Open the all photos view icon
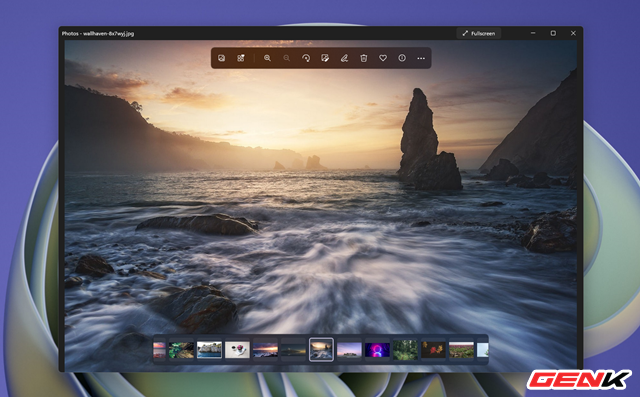 tap(222, 58)
